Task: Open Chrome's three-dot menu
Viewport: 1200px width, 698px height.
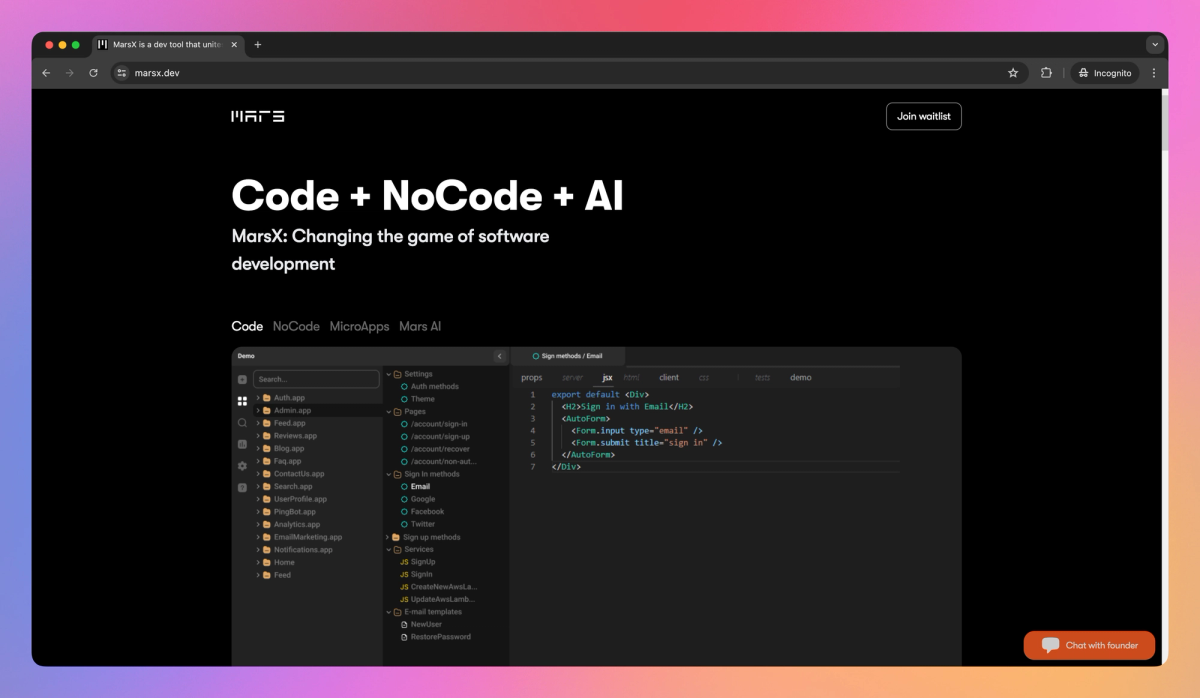Action: [1154, 73]
